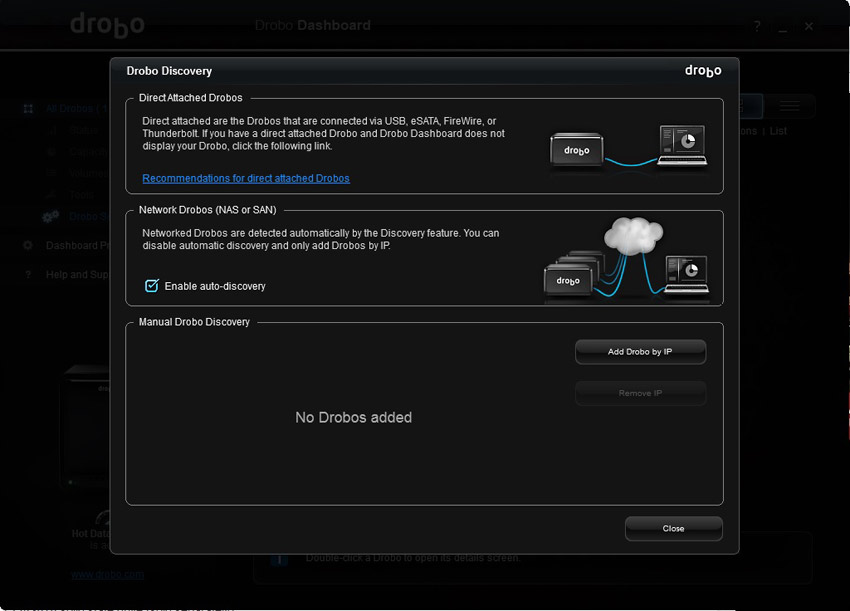This screenshot has width=850, height=611.
Task: Click the Remove IP button
Action: point(640,393)
